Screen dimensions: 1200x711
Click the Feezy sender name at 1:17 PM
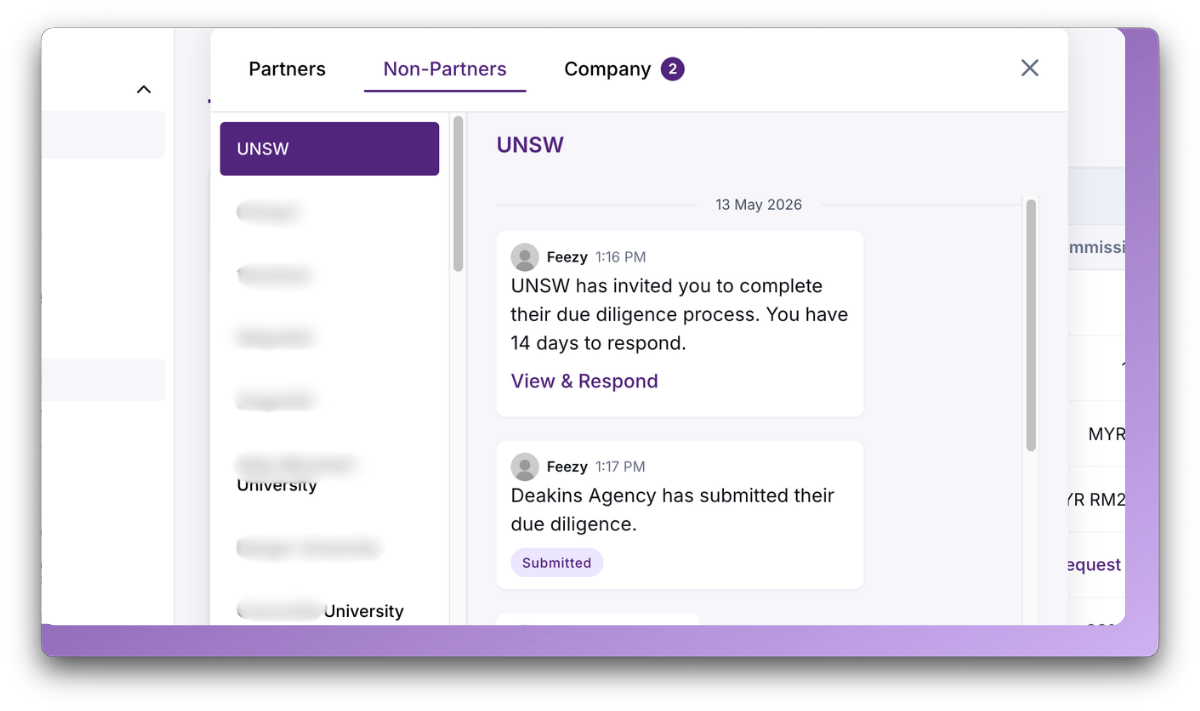pos(567,467)
